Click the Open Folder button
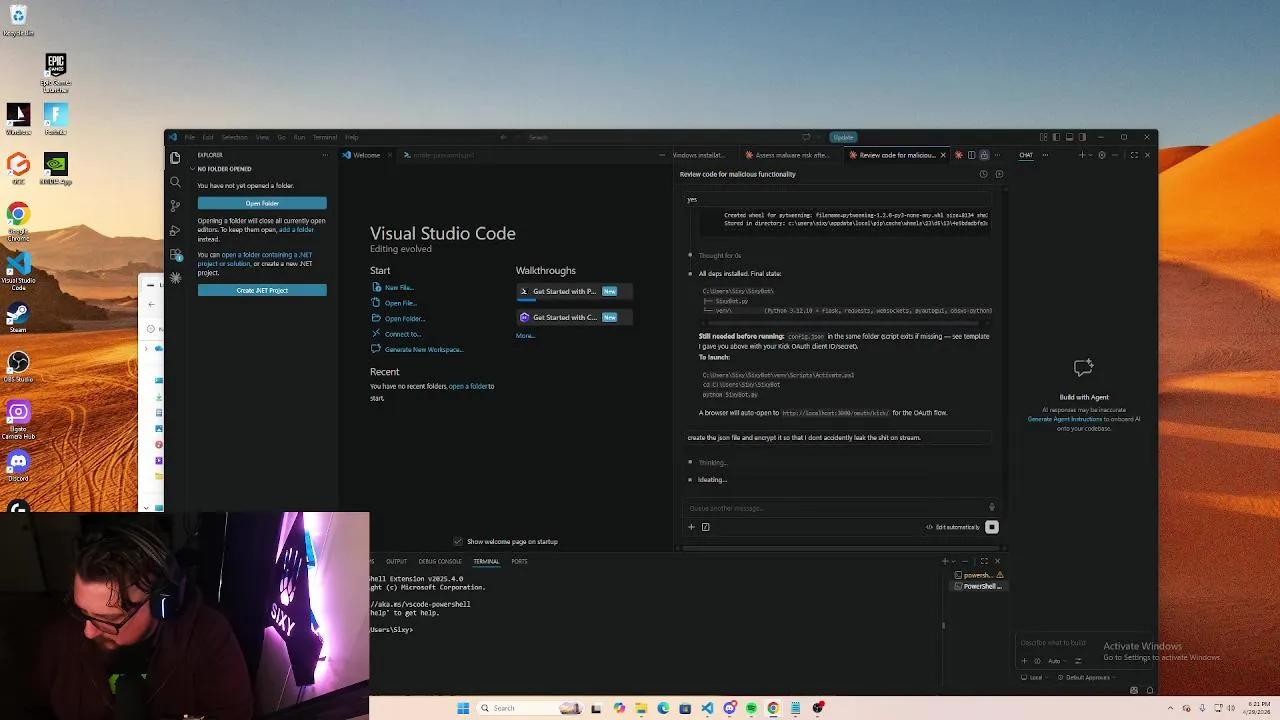 click(262, 203)
